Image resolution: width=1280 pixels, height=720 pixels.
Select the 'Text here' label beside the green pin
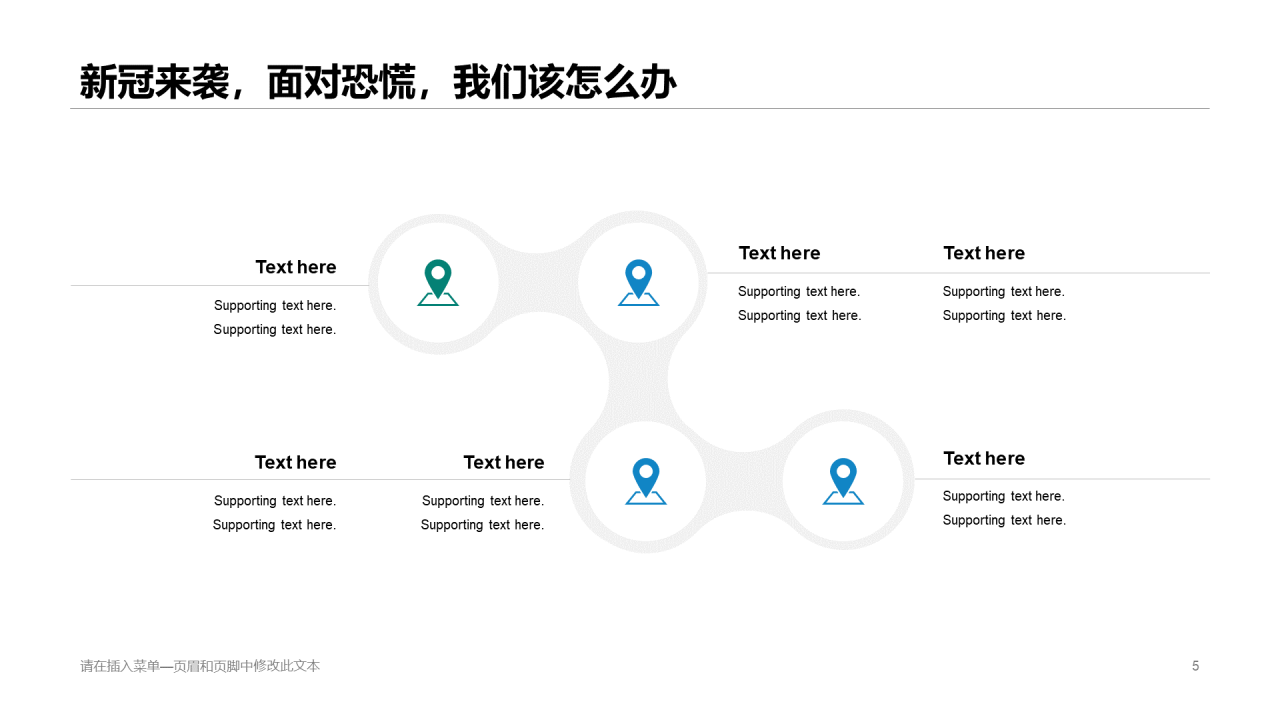pyautogui.click(x=295, y=267)
